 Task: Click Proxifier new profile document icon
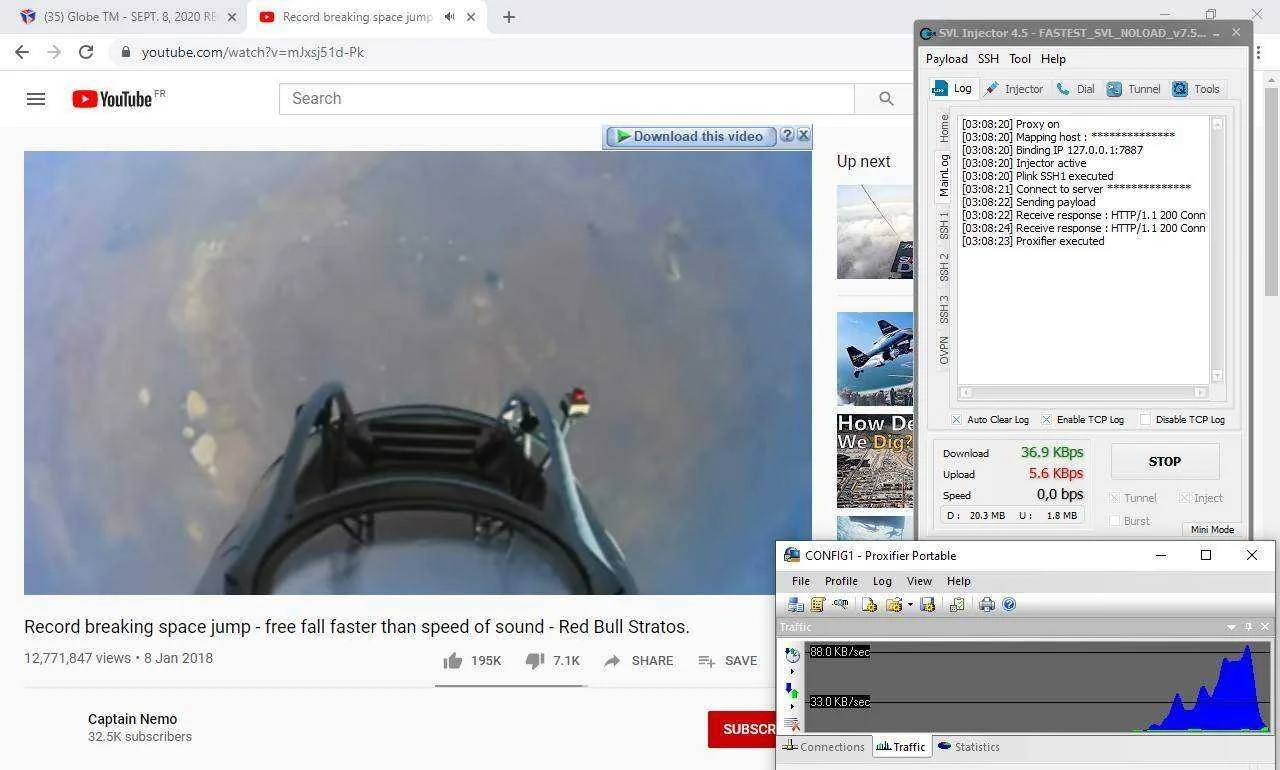[869, 604]
